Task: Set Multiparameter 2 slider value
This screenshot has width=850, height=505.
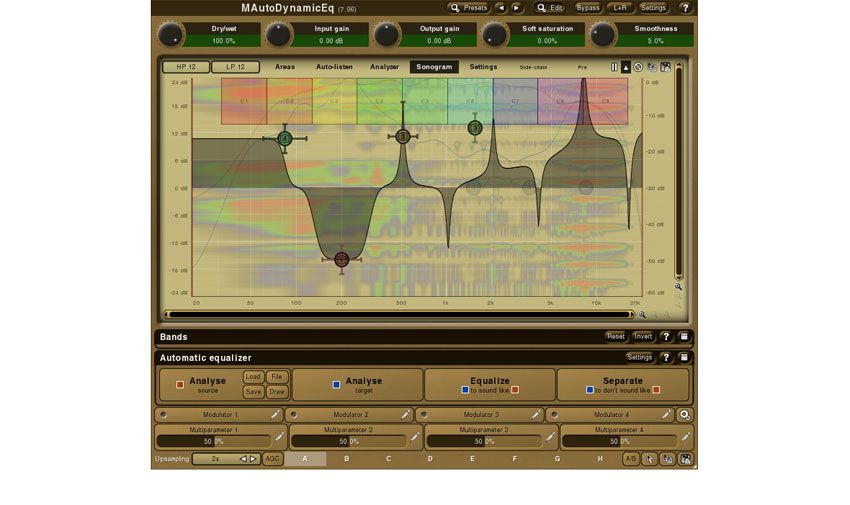Action: click(x=349, y=442)
